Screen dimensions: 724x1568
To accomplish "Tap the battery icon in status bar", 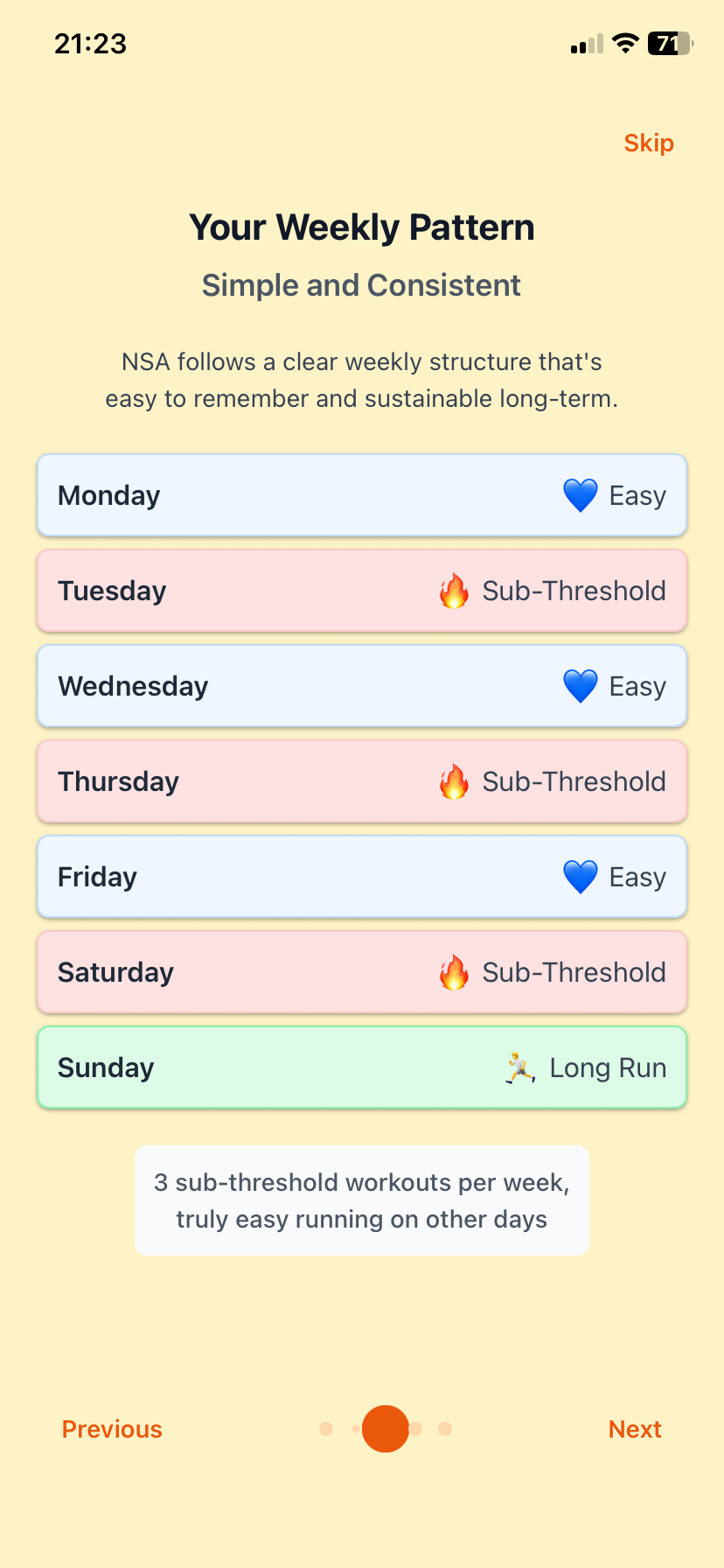I will point(669,43).
